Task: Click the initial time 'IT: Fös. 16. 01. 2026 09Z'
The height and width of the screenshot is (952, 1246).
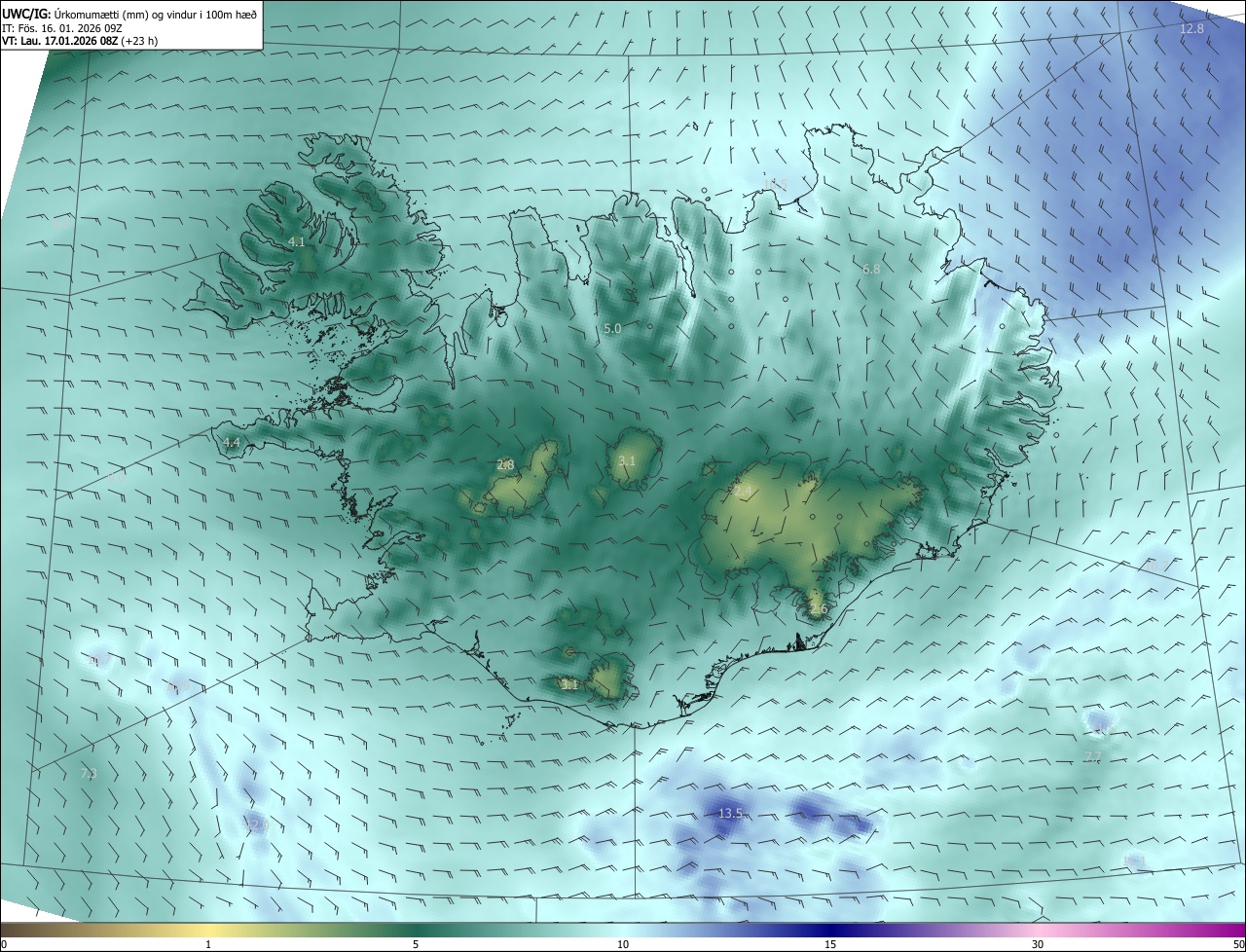Action: click(61, 27)
